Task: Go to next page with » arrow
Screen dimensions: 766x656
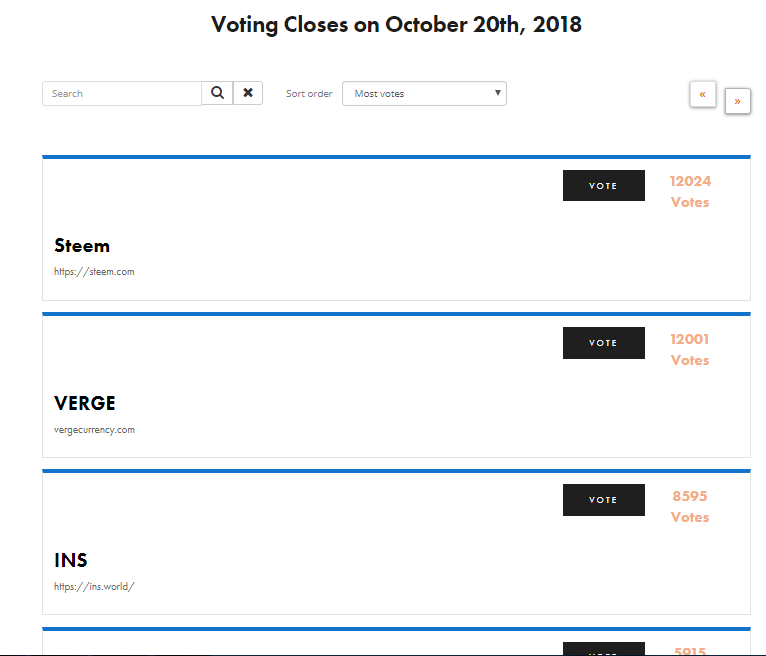Action: 738,101
